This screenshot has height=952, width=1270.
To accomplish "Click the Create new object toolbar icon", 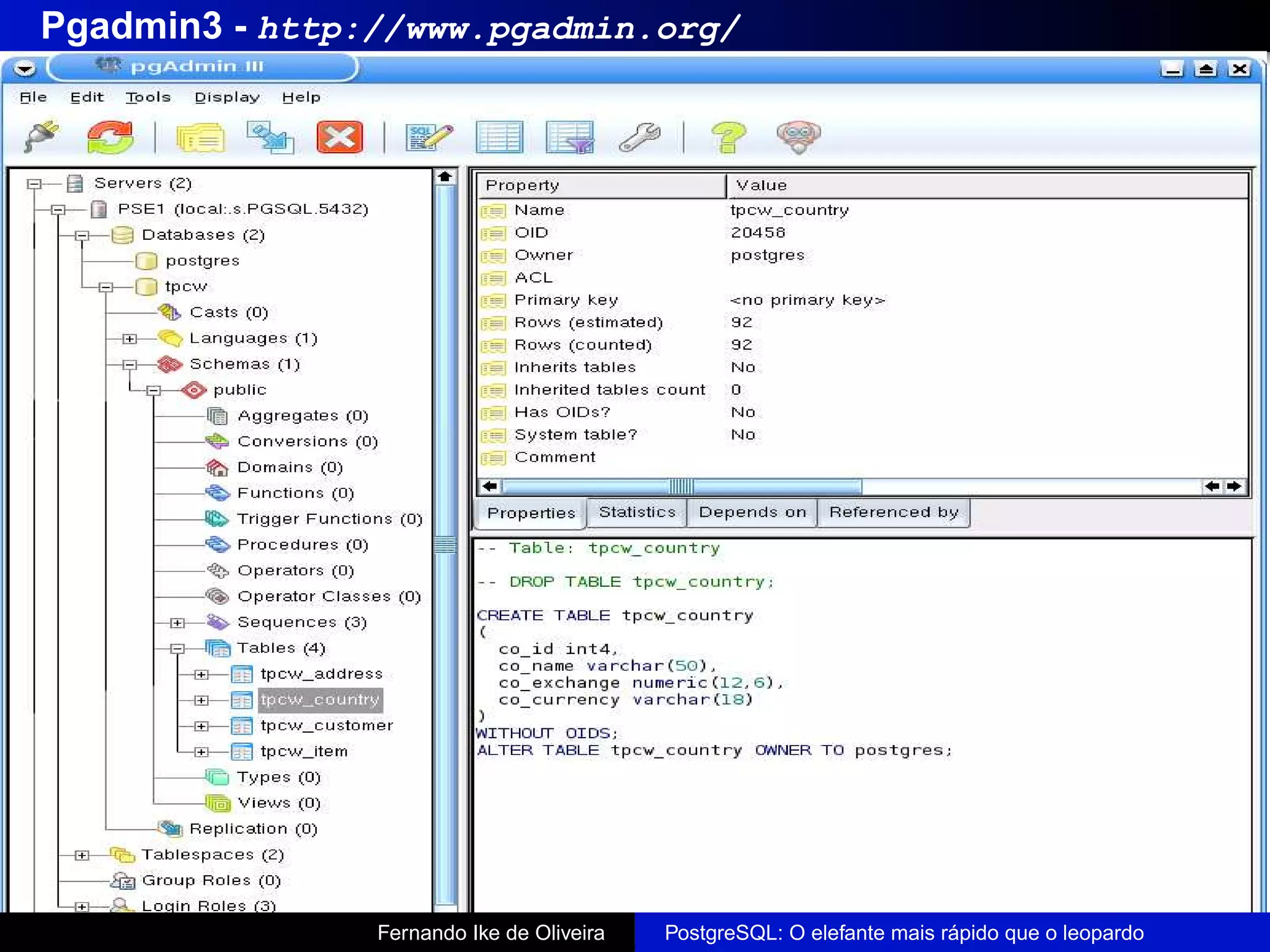I will (x=269, y=137).
